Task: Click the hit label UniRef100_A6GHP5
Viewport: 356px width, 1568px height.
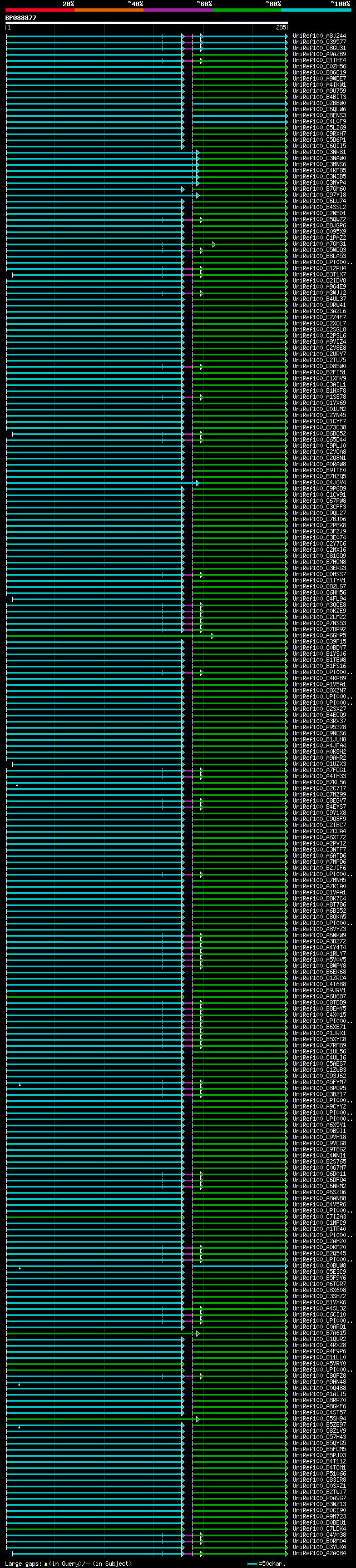Action: pos(319,635)
